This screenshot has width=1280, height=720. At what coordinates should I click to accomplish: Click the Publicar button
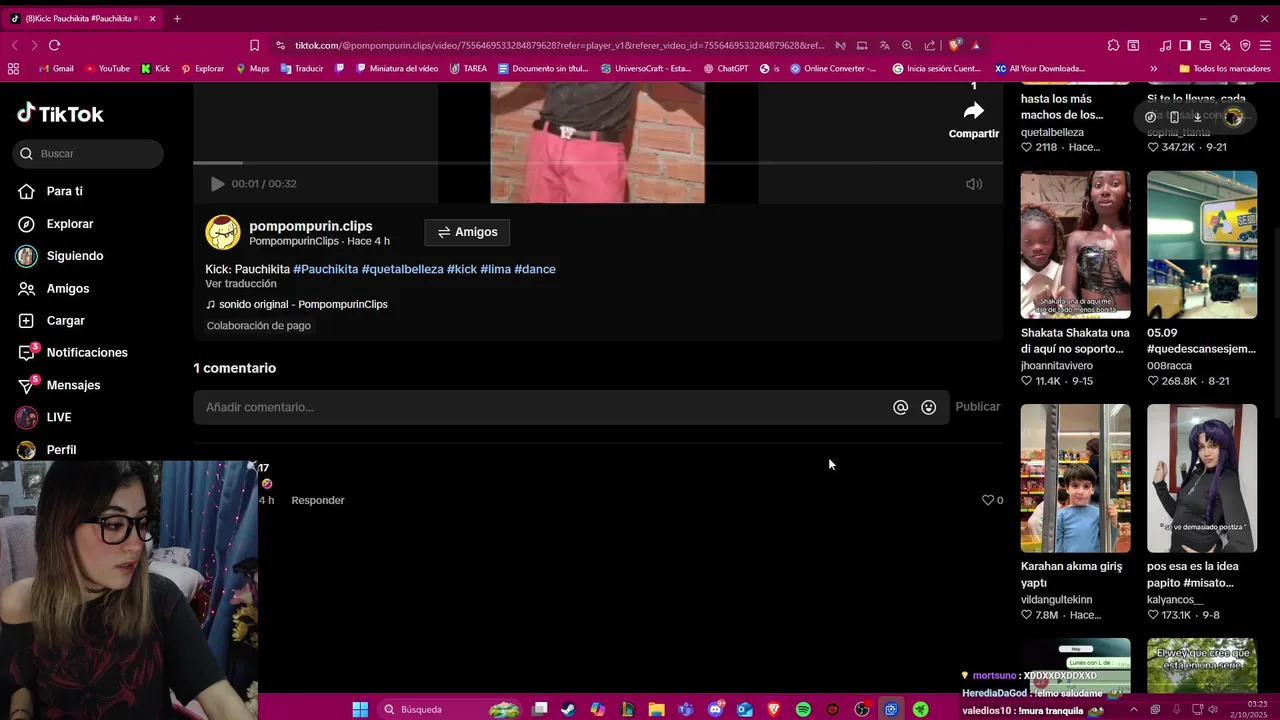tap(977, 407)
